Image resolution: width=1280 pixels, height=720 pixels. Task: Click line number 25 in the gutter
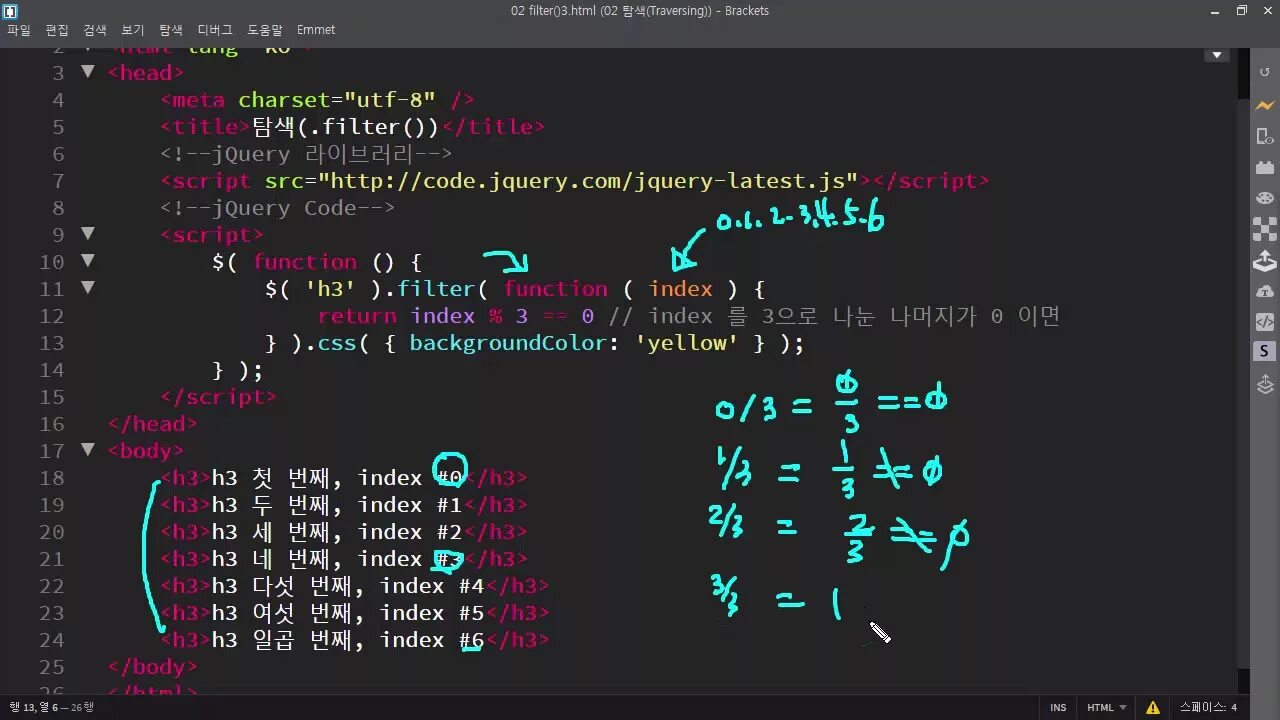[x=51, y=667]
